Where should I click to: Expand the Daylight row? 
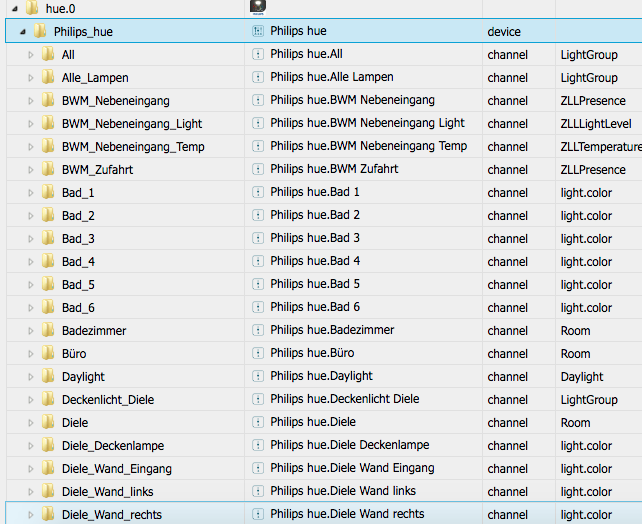31,377
